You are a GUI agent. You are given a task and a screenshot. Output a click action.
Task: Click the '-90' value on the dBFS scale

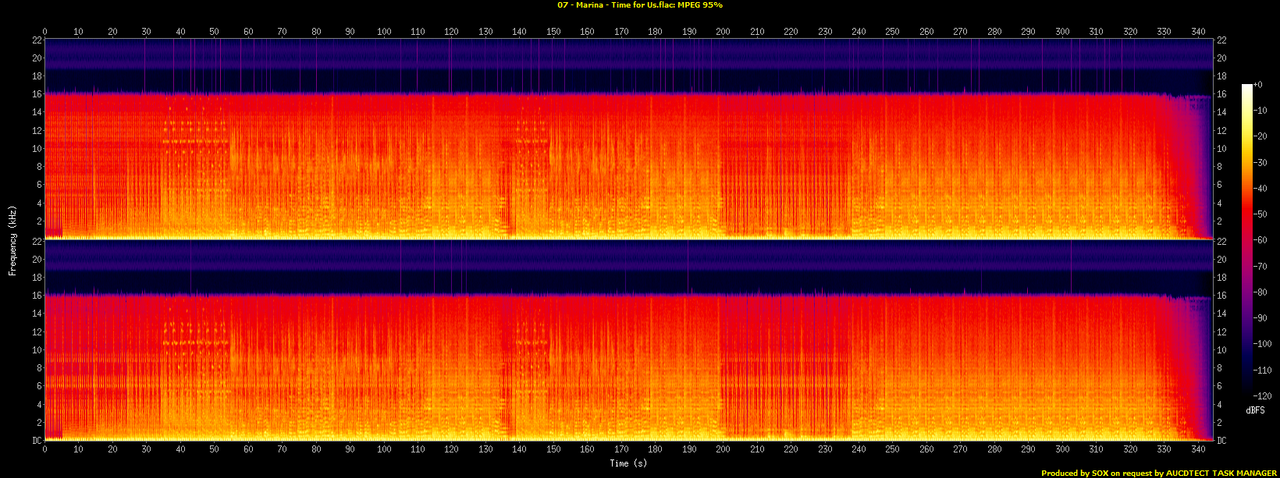coord(1261,319)
